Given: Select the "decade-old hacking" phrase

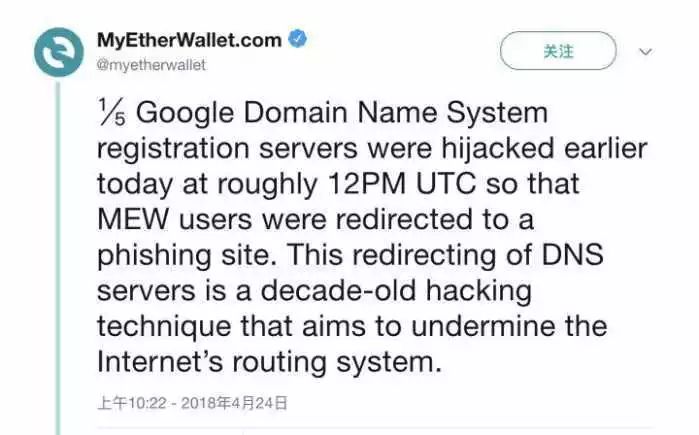Looking at the screenshot, I should (x=396, y=291).
